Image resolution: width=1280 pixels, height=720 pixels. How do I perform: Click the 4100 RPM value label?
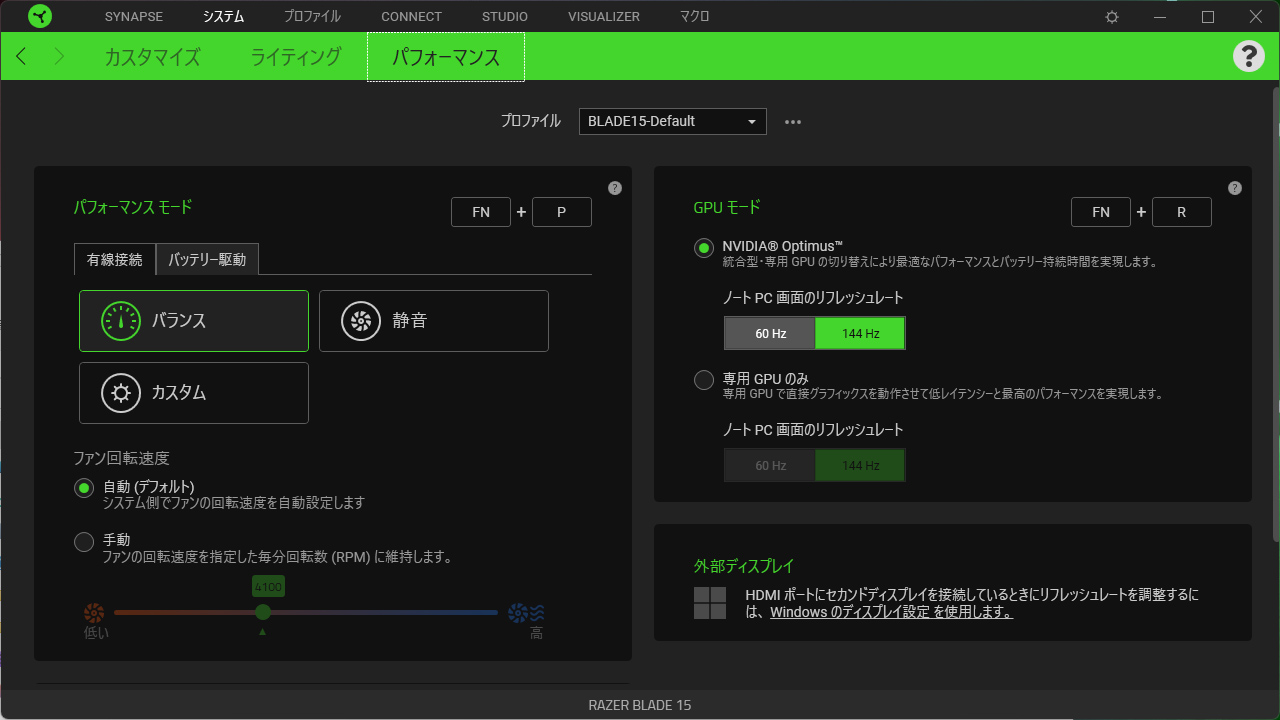coord(268,586)
